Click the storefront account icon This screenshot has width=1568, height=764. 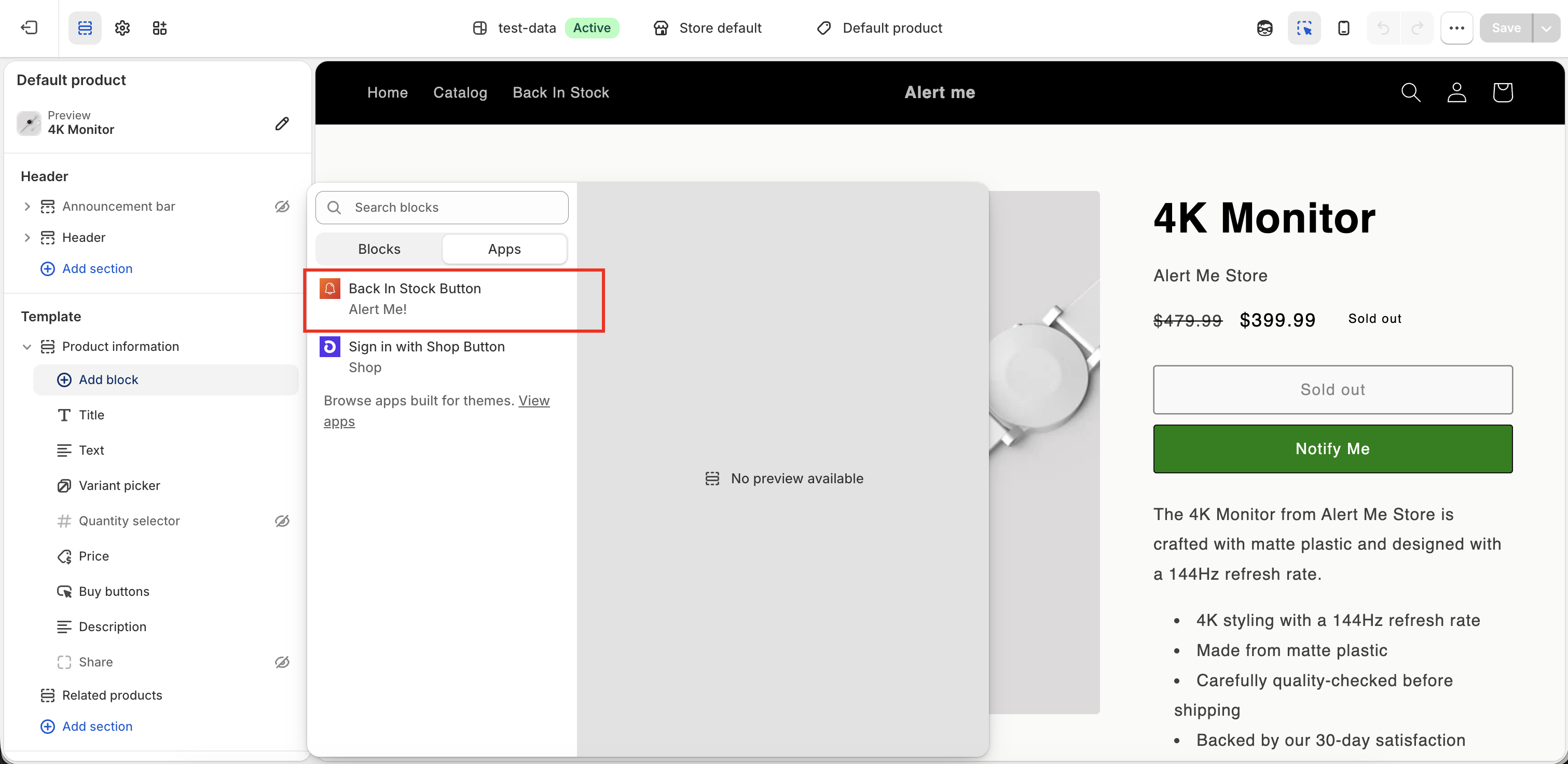click(1456, 92)
